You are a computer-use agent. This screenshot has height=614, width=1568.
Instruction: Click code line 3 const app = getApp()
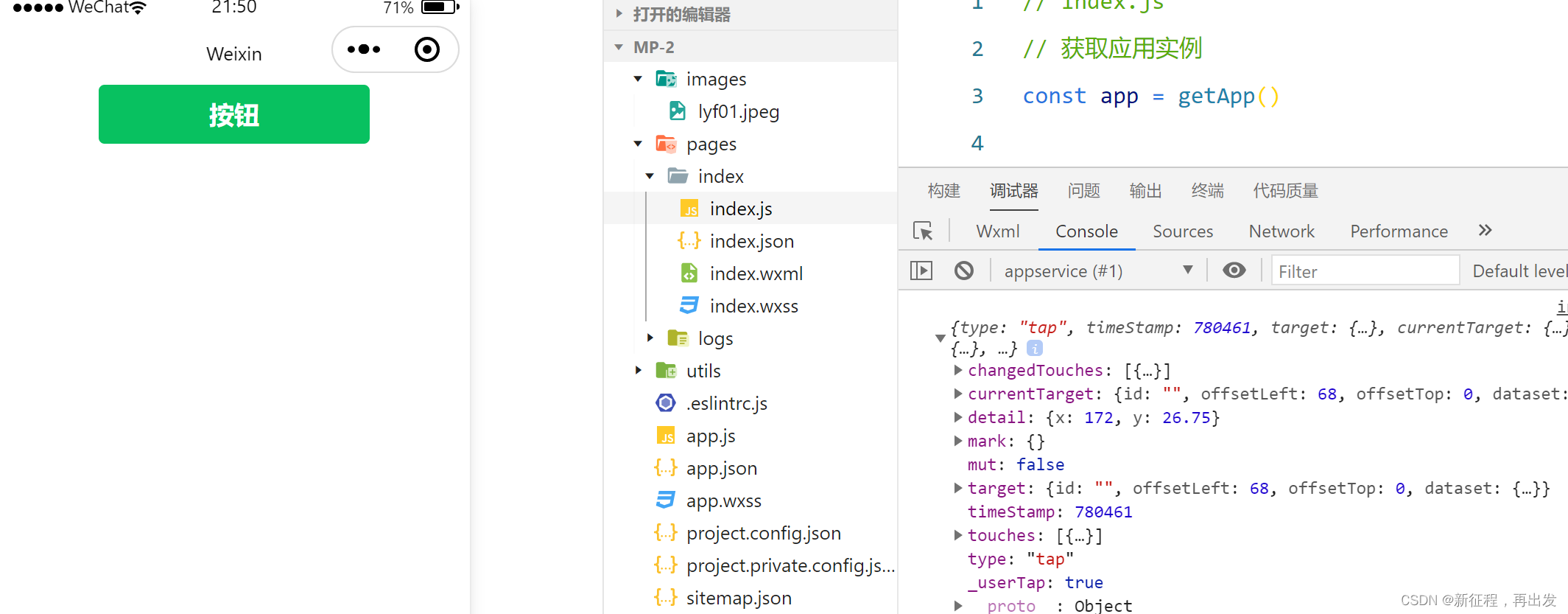(x=1150, y=96)
